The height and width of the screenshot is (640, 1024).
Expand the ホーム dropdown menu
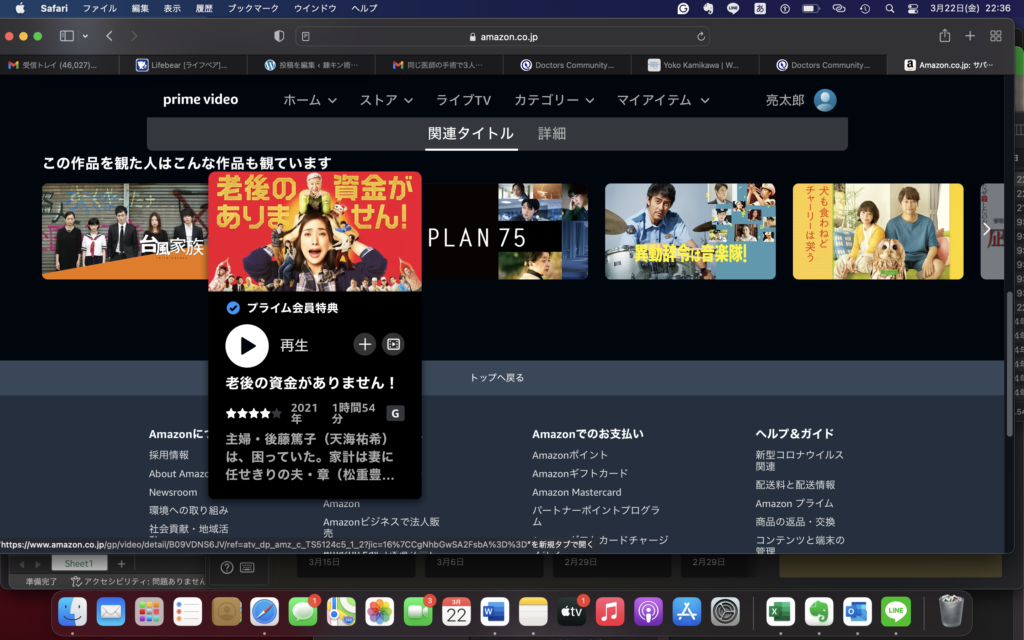[x=310, y=100]
